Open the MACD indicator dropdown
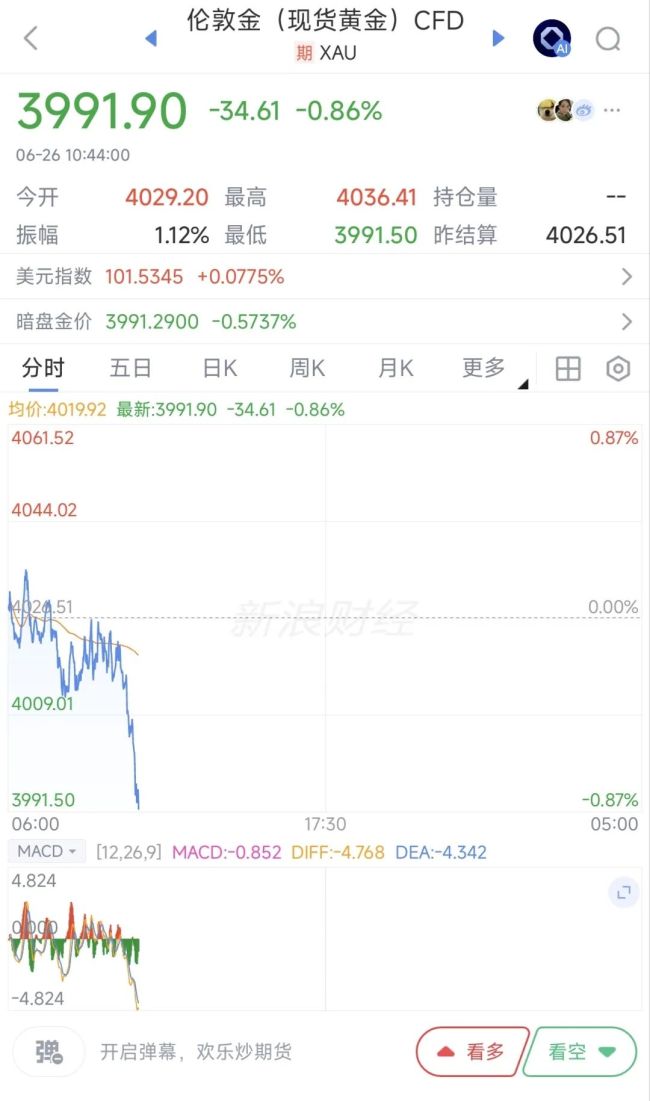Viewport: 650px width, 1101px height. tap(46, 851)
